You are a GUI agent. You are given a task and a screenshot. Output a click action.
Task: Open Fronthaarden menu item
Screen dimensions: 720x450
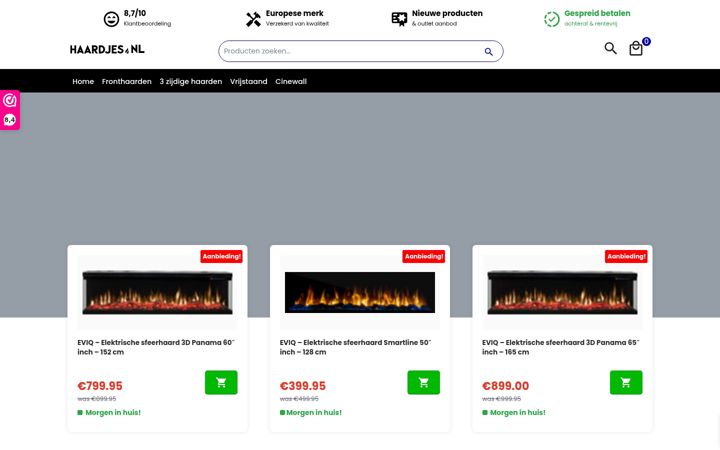click(127, 81)
